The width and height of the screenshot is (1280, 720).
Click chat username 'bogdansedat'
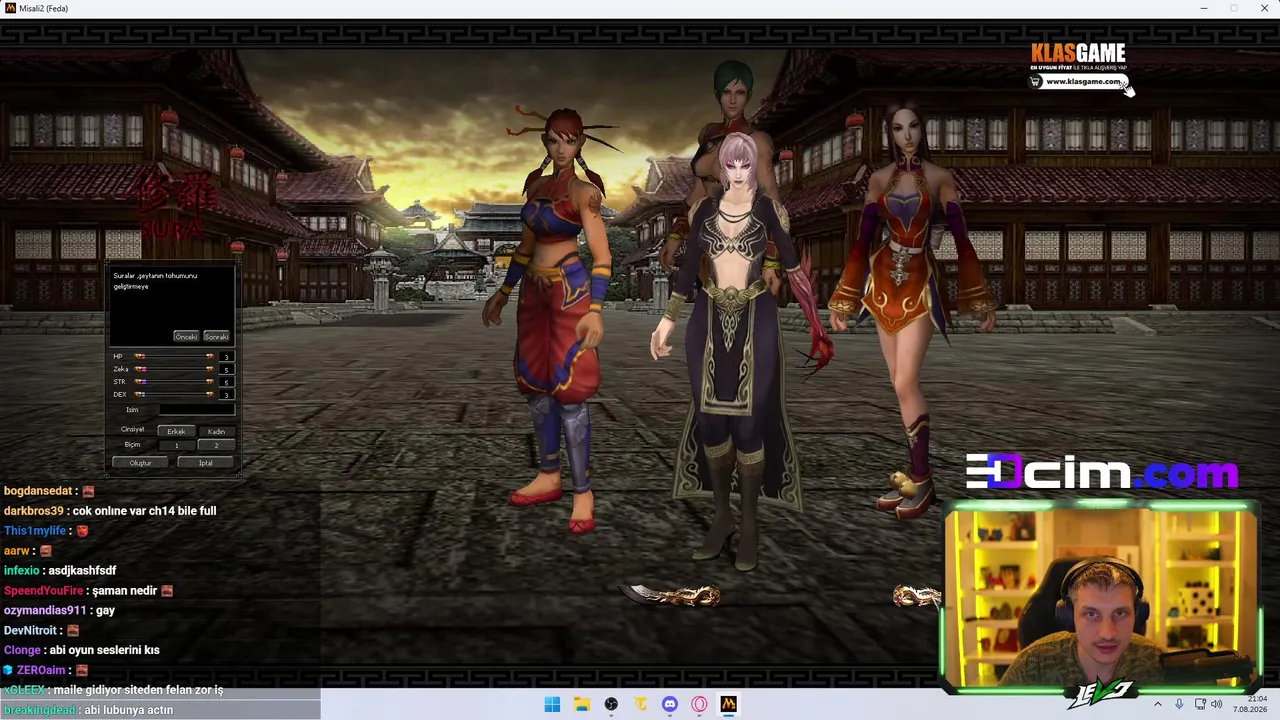[x=38, y=491]
